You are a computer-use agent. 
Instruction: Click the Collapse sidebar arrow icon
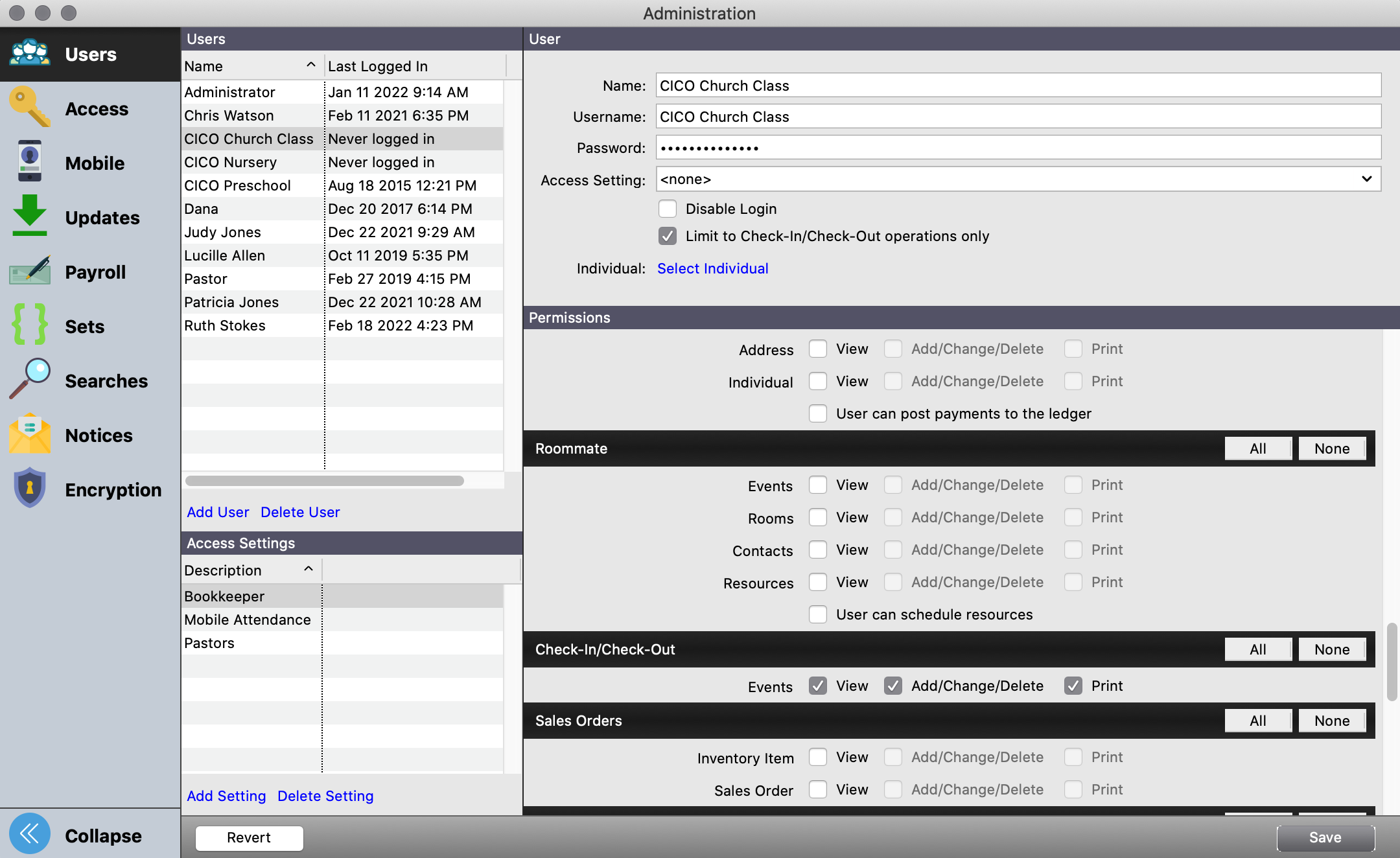click(30, 835)
